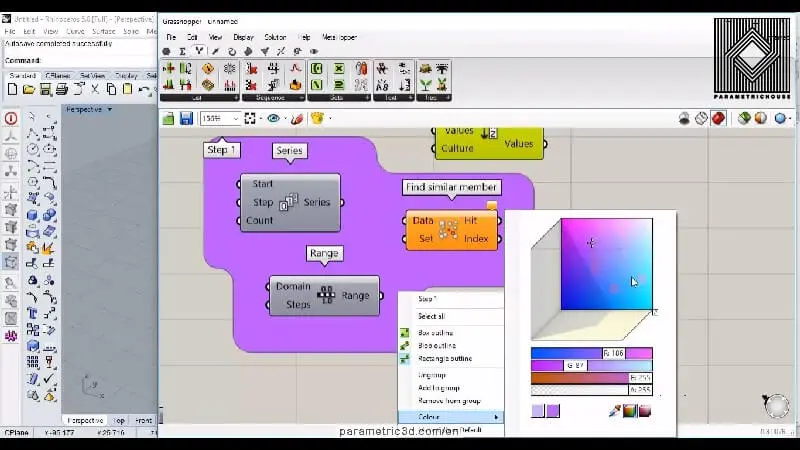The width and height of the screenshot is (800, 450).
Task: Click the Series component icon
Action: coord(288,203)
